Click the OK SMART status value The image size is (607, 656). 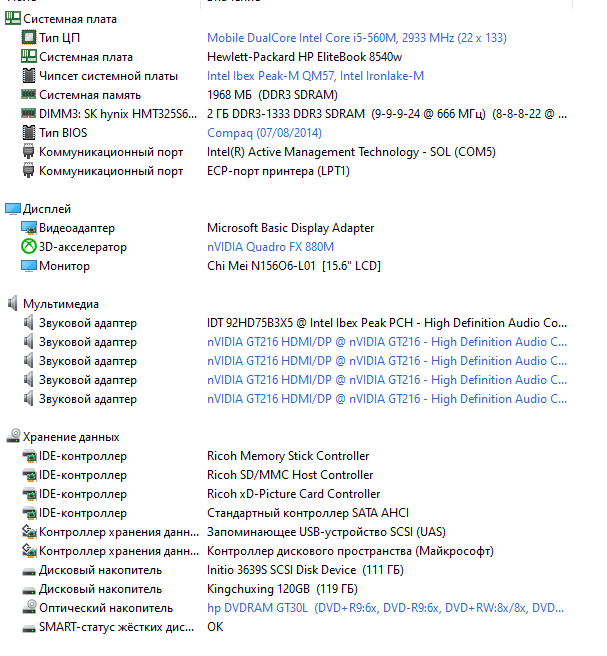tap(215, 627)
